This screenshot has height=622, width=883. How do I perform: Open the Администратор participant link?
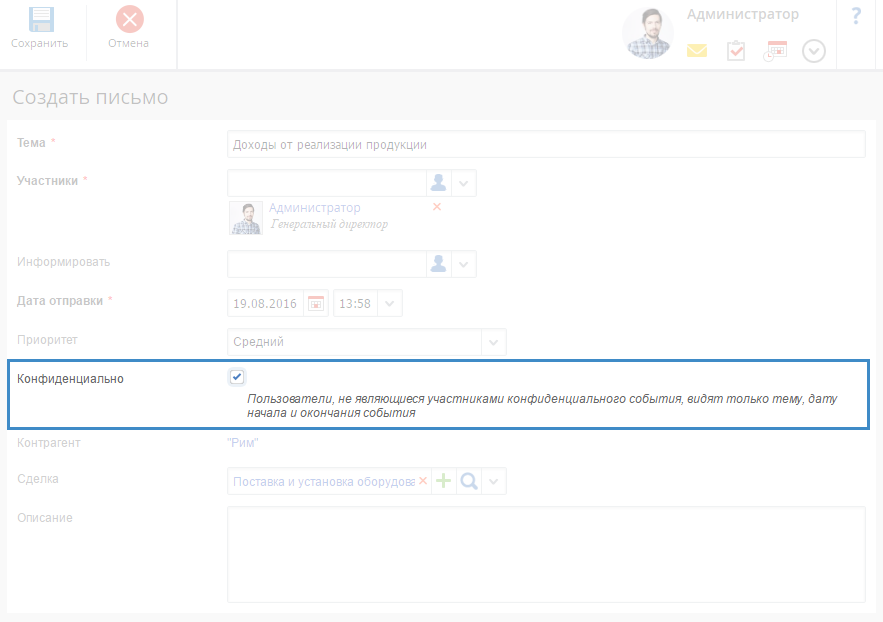click(x=314, y=208)
